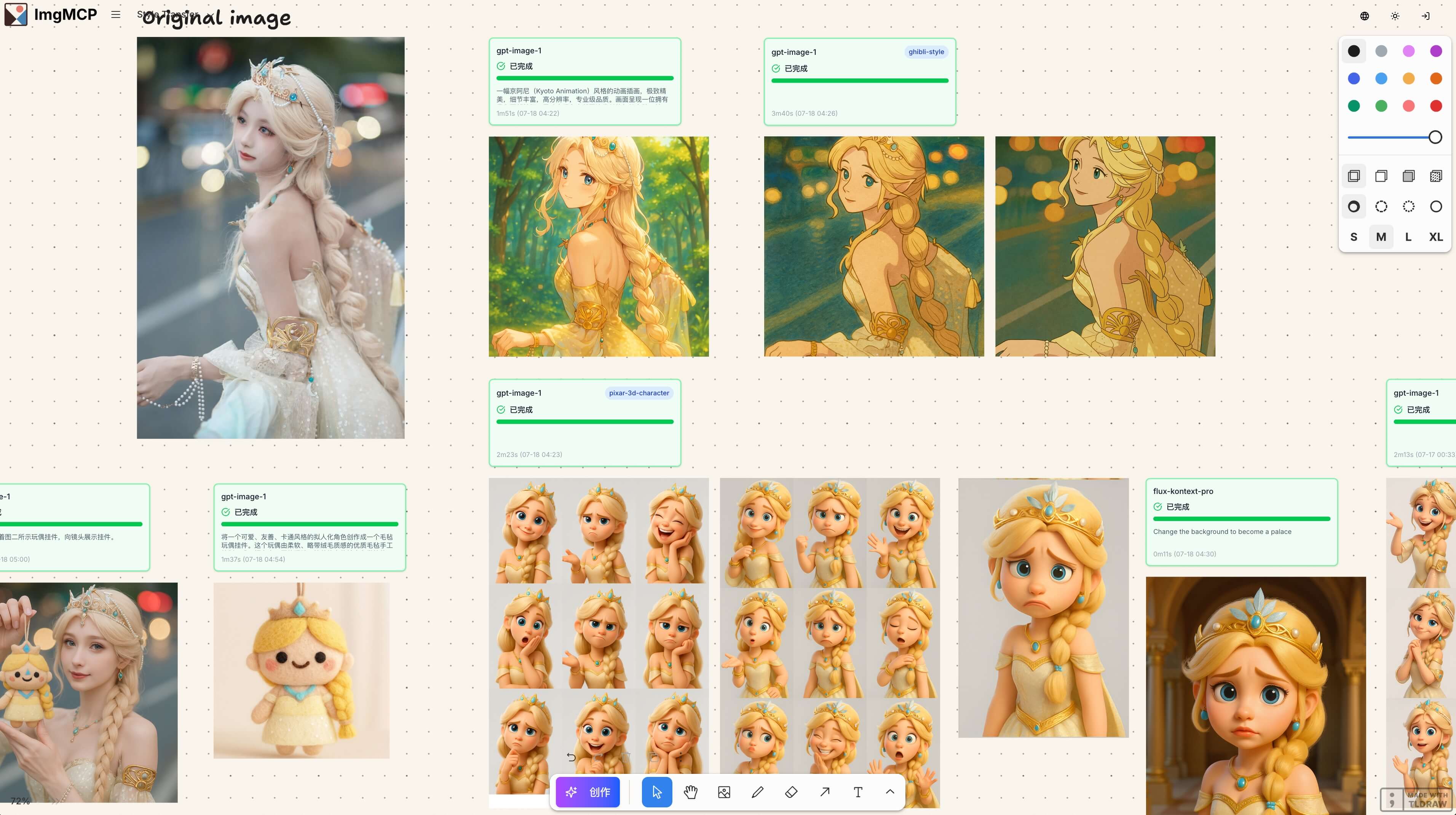Activate the Hand pan tool
The height and width of the screenshot is (815, 1456).
[x=690, y=792]
